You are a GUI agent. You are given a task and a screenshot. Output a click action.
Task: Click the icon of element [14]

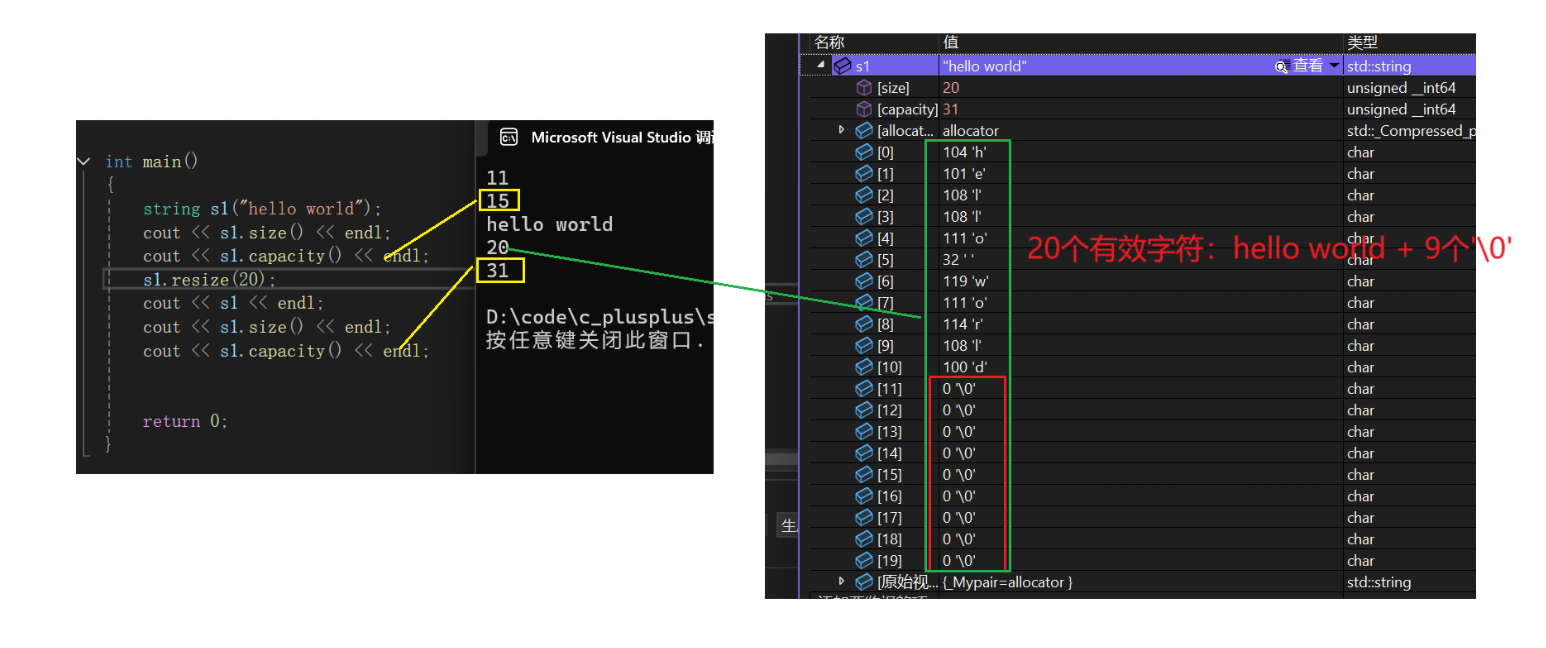(x=864, y=453)
